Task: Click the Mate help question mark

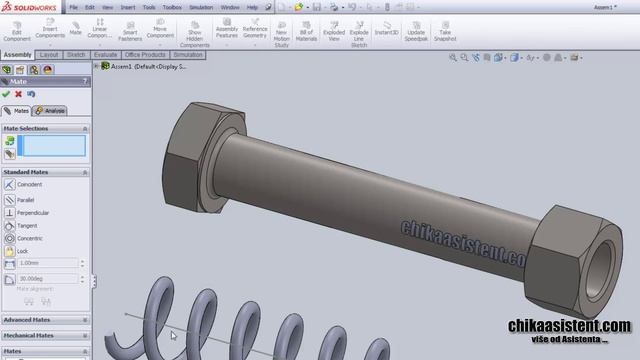Action: [85, 81]
